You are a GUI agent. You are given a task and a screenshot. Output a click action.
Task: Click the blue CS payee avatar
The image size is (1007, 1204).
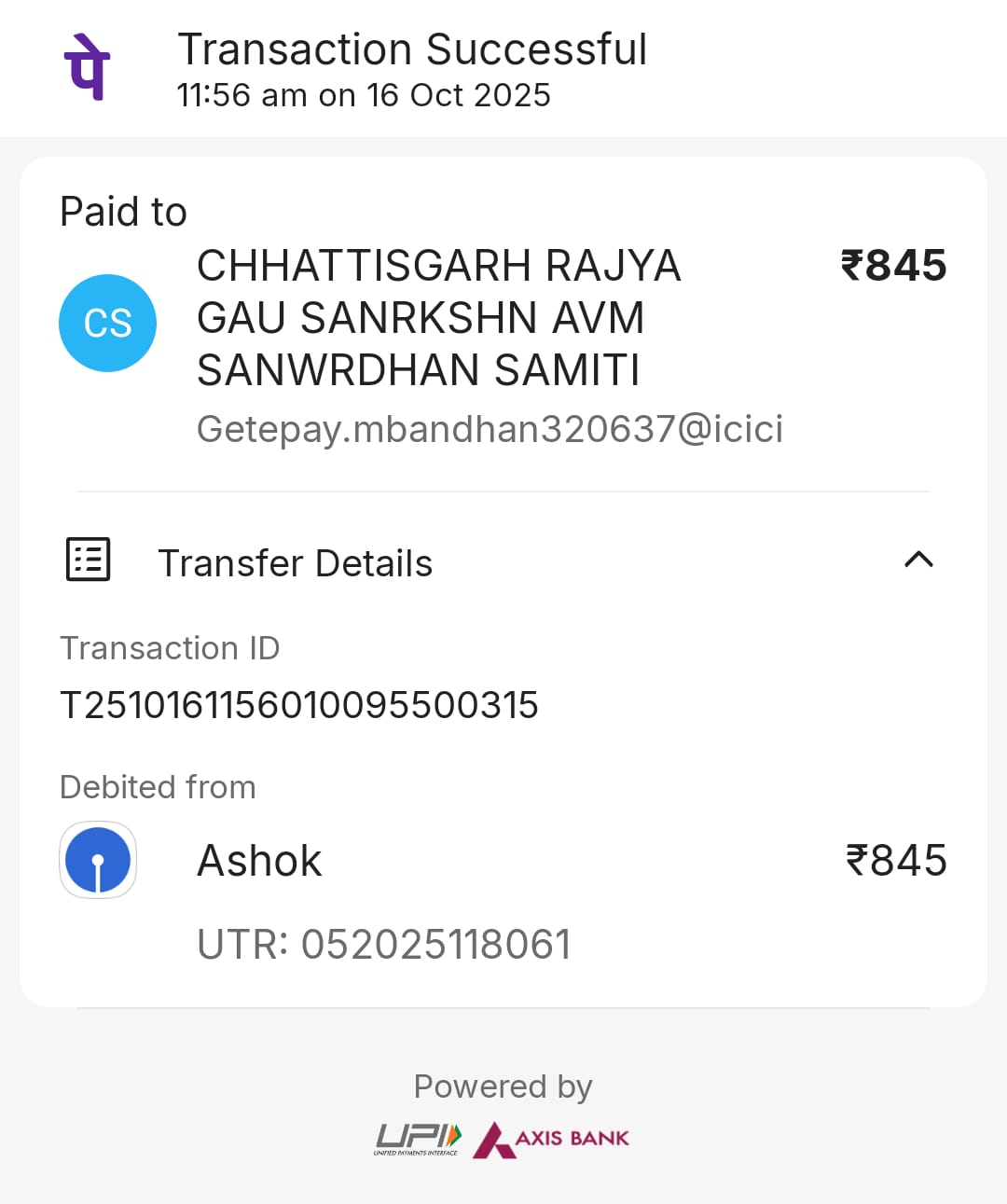[107, 323]
